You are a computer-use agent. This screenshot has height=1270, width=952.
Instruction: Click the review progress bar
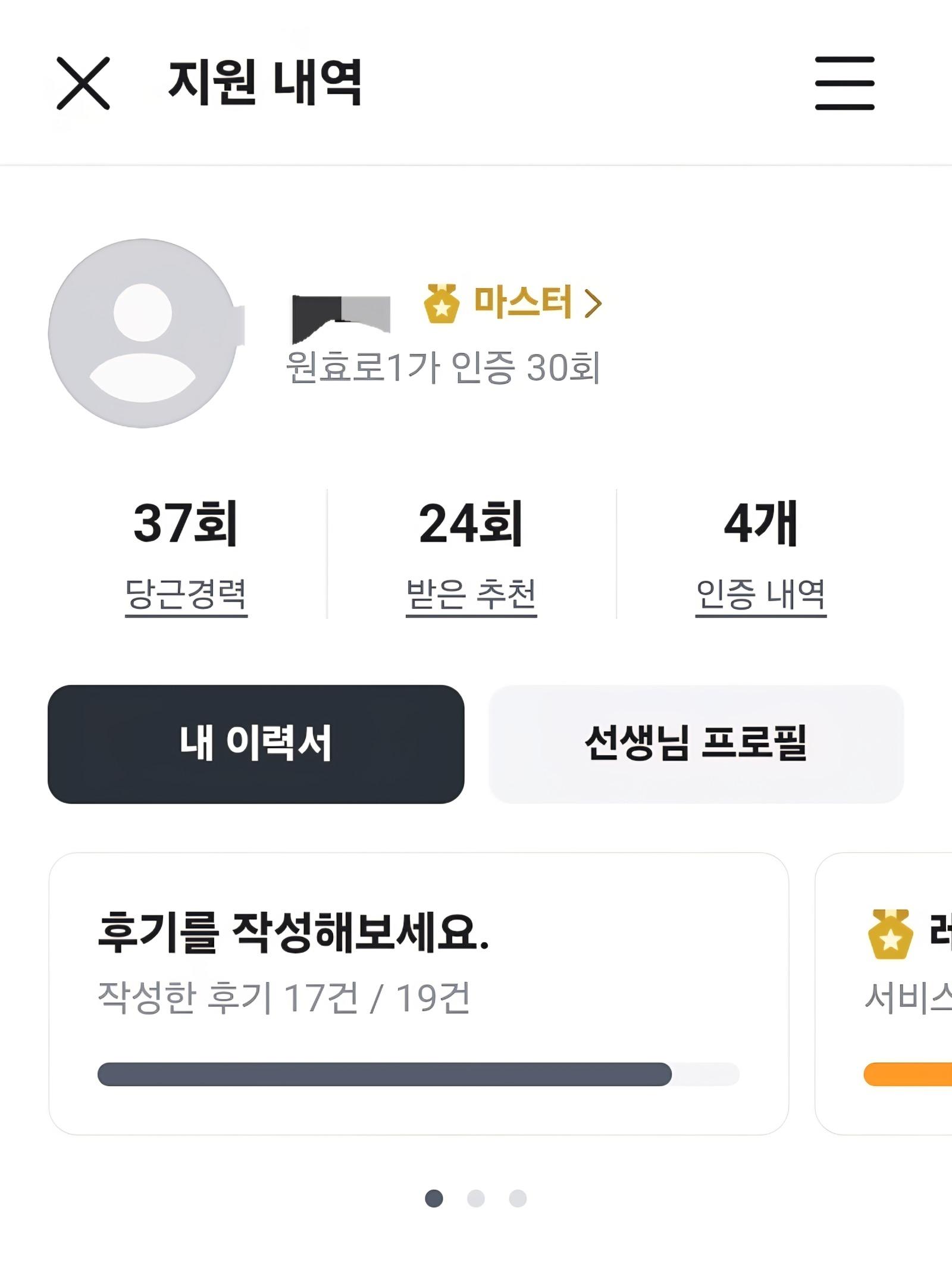[419, 1074]
